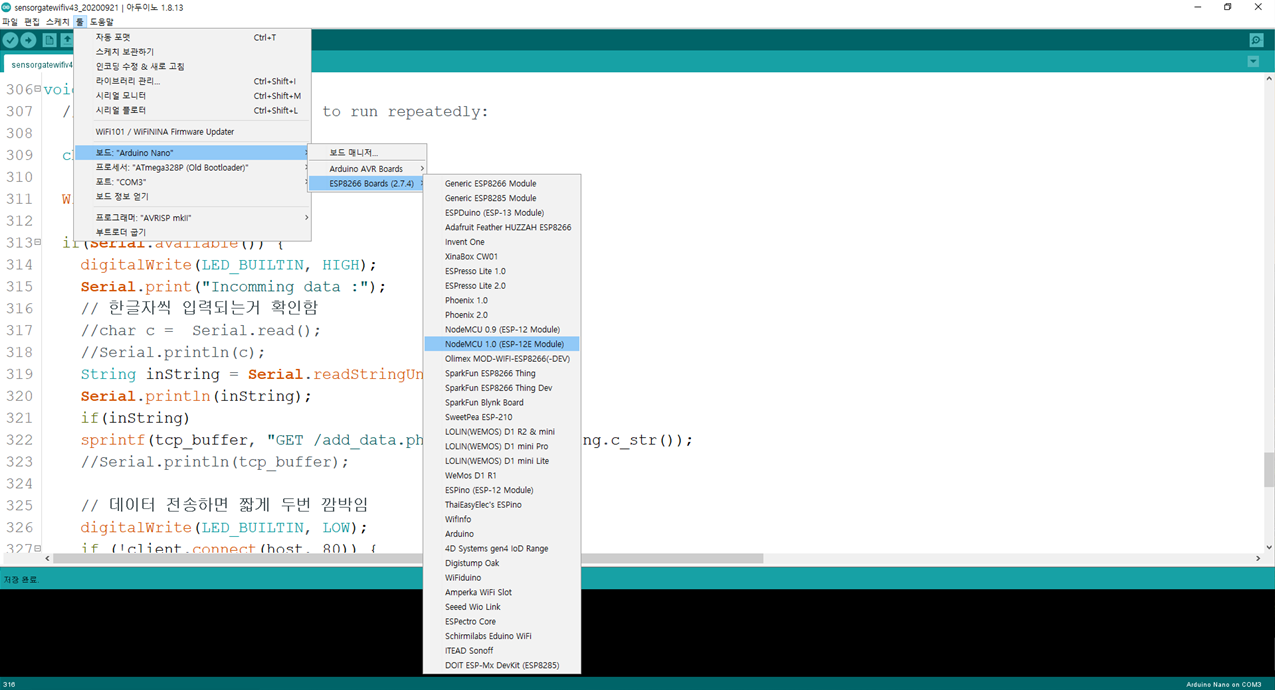Expand the 프로세서: ATmega328P submenu

(x=193, y=168)
